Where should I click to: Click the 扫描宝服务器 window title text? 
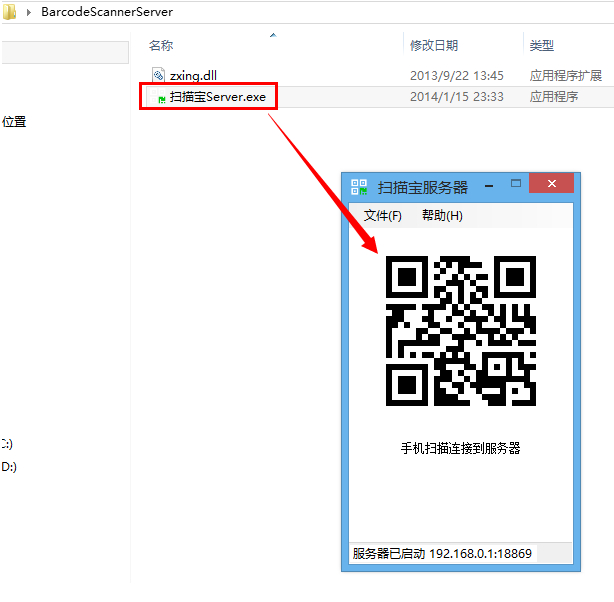click(423, 188)
